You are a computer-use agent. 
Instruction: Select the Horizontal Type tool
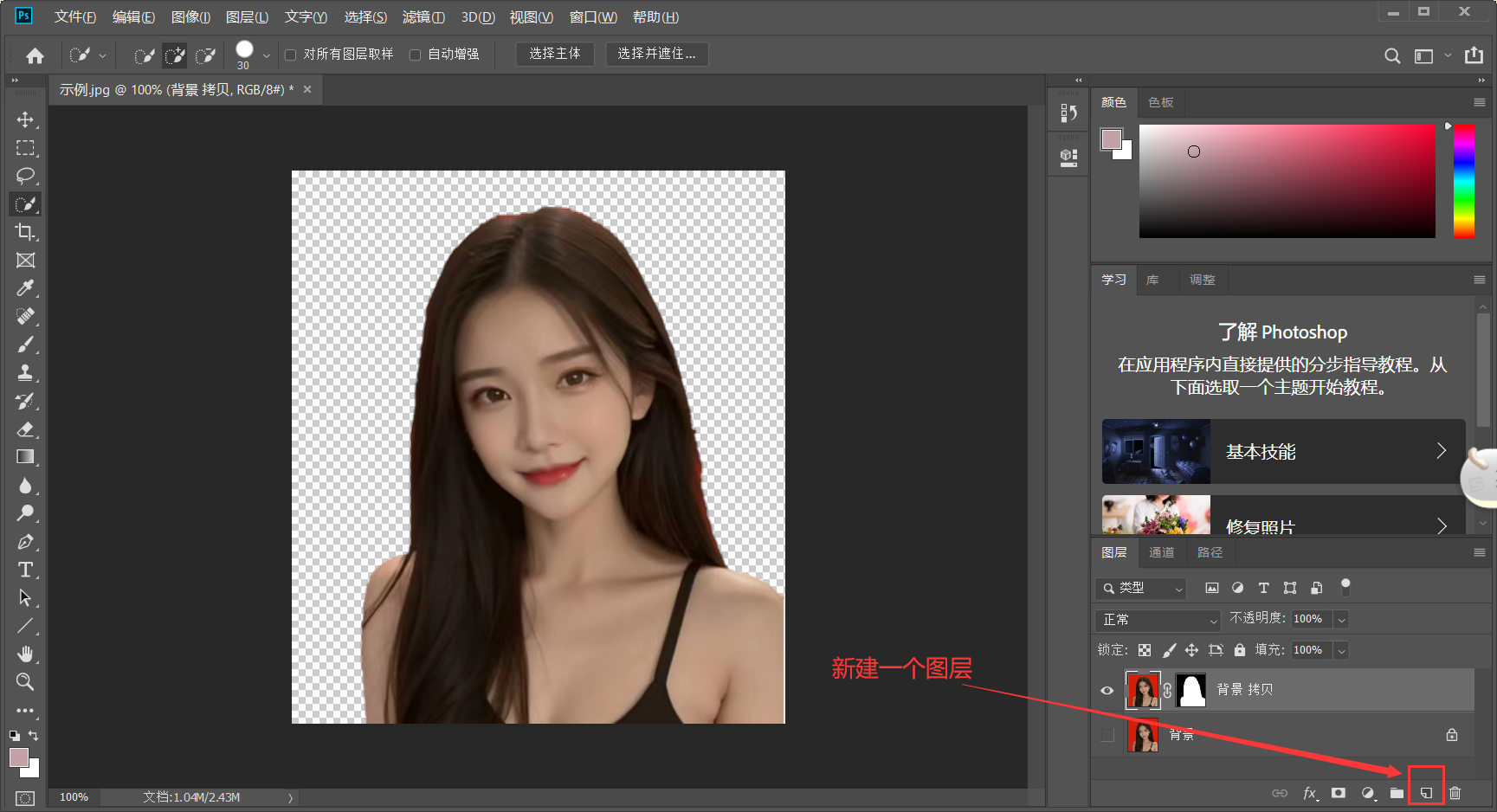[x=25, y=570]
